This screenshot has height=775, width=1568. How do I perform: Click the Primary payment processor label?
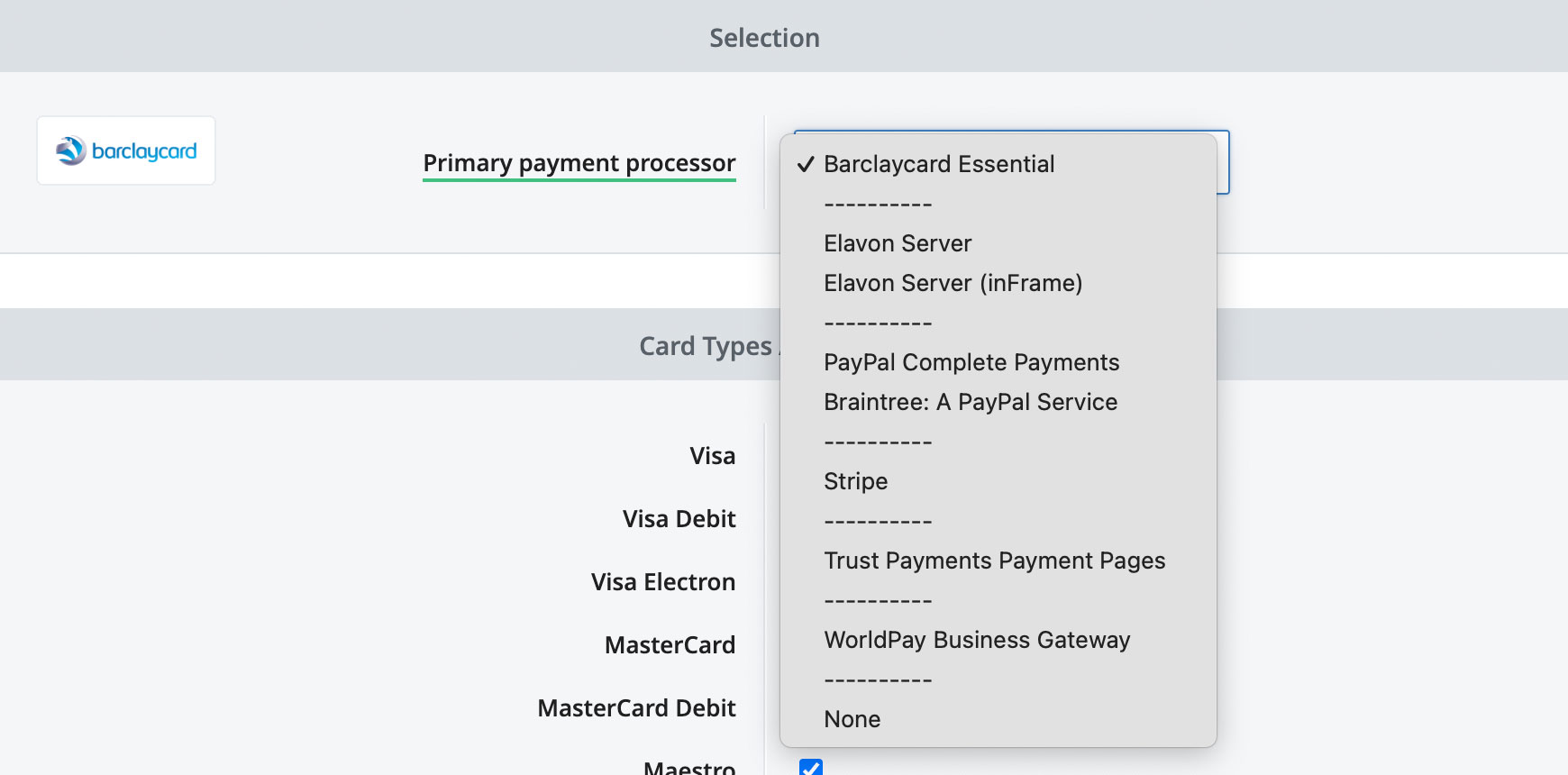coord(579,163)
